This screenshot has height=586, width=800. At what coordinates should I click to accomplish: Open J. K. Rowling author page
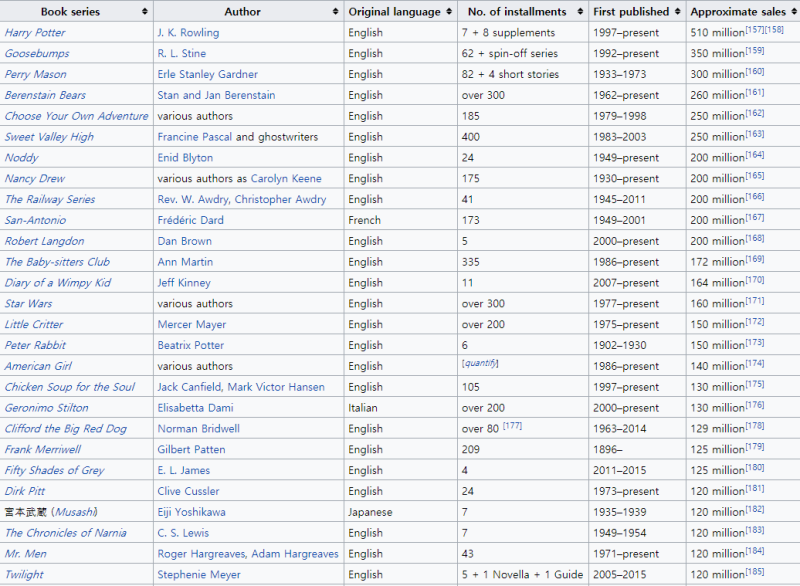pyautogui.click(x=188, y=33)
